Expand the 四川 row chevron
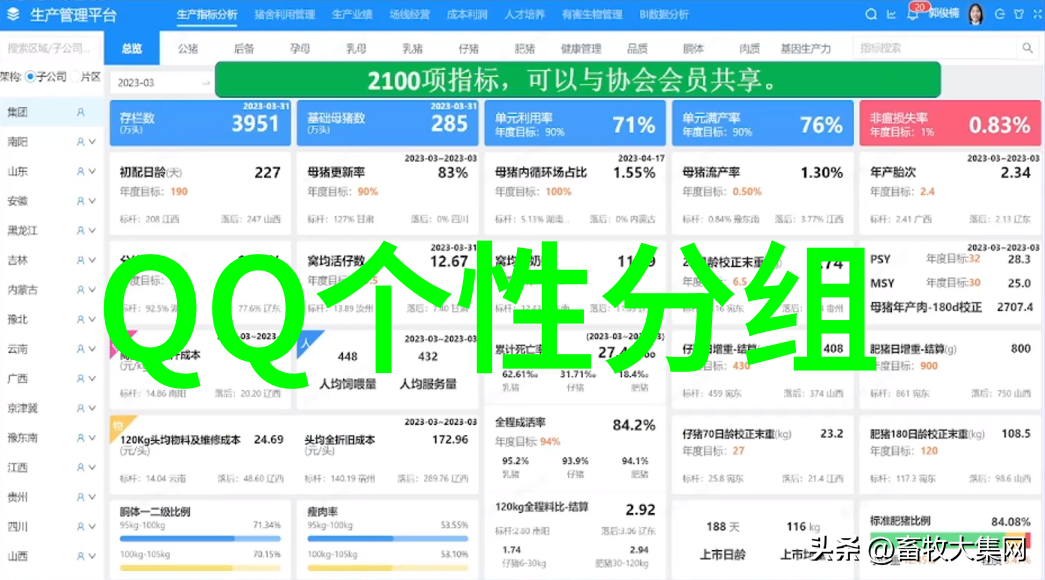 pos(93,527)
